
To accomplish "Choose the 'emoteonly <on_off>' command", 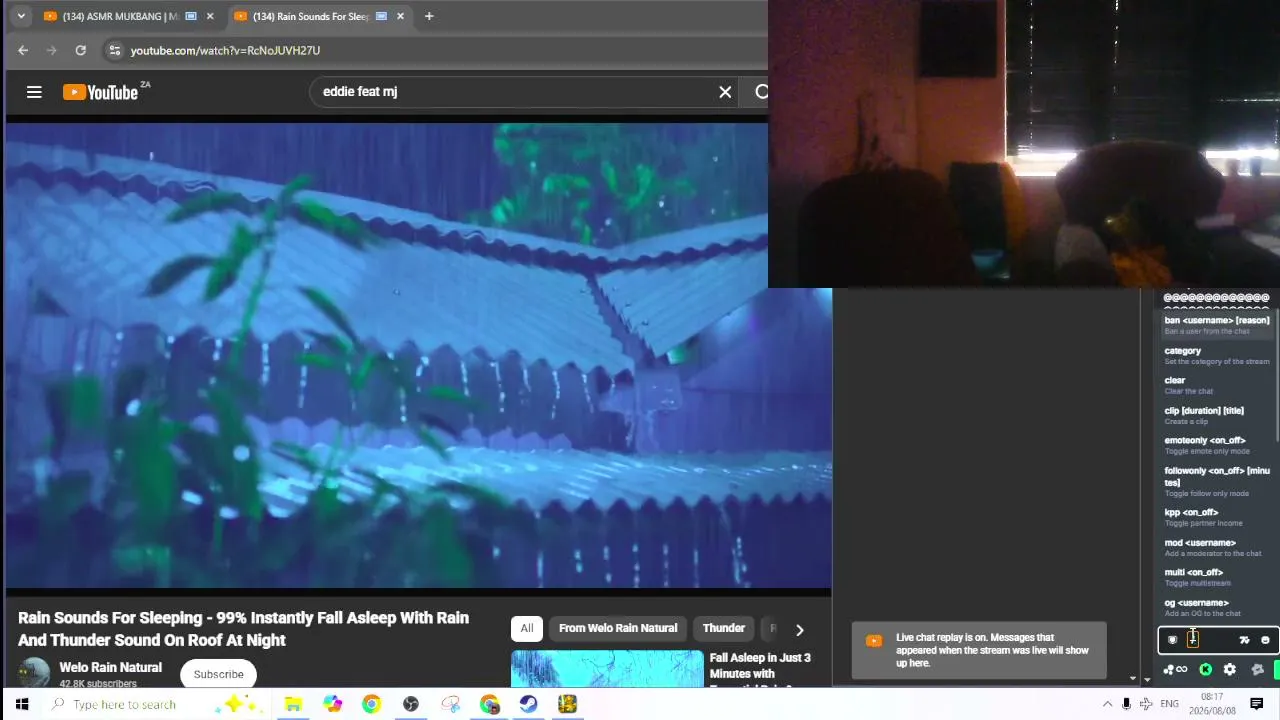I will [x=1217, y=445].
